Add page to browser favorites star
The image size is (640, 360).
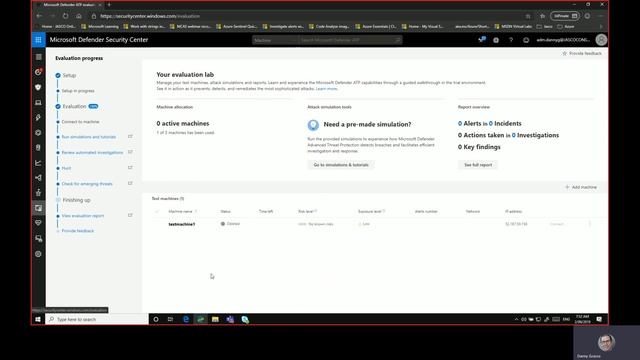[528, 16]
